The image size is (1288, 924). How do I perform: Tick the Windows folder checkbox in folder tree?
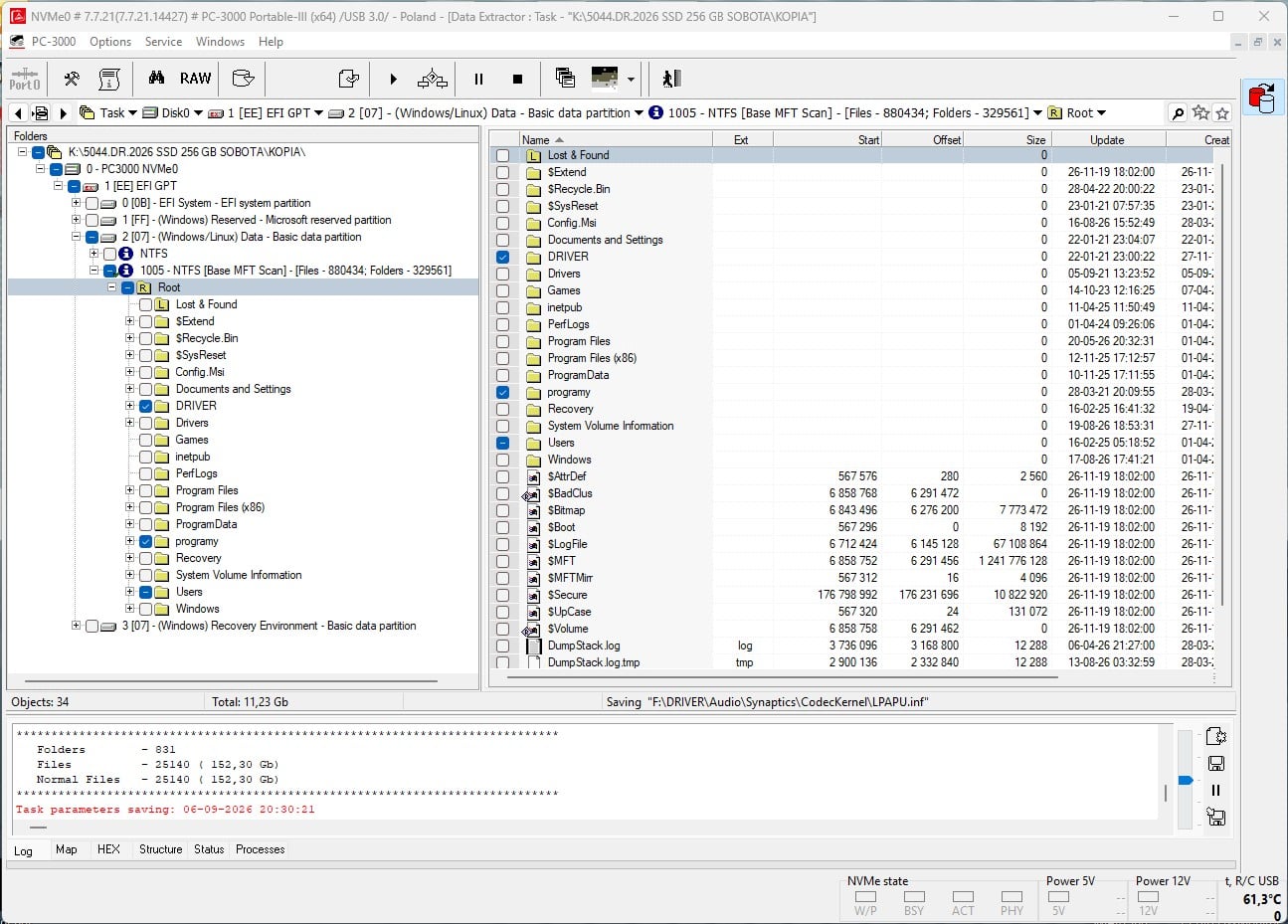click(x=146, y=609)
